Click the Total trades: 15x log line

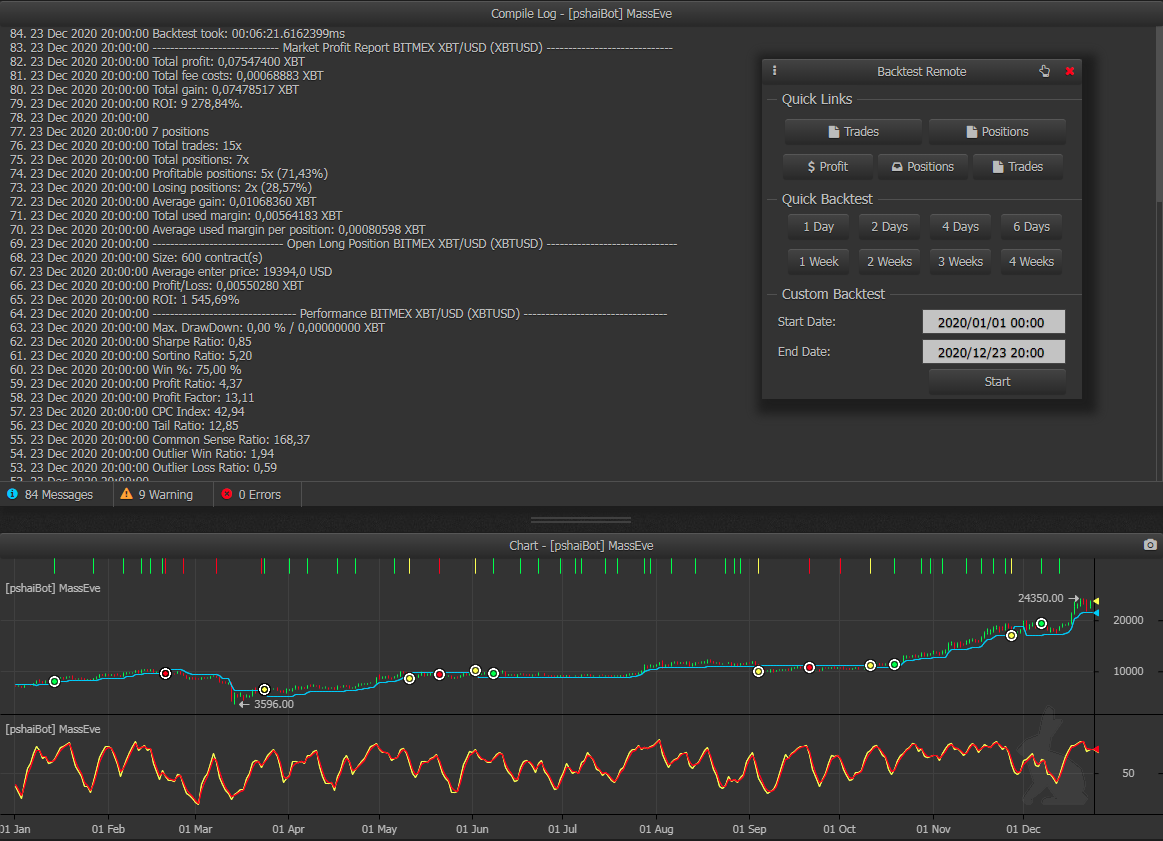click(x=125, y=146)
